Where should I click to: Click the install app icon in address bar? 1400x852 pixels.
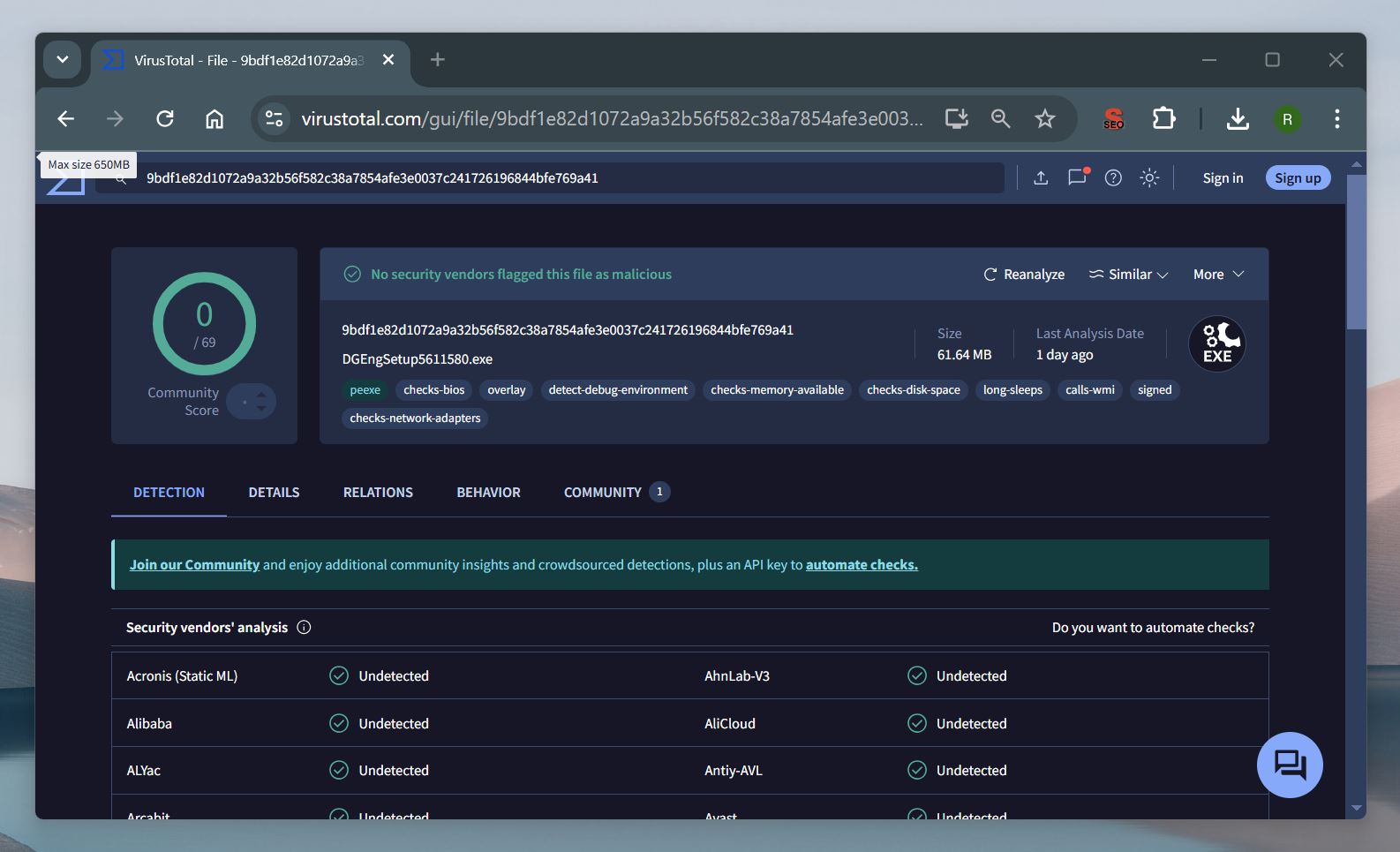coord(957,118)
